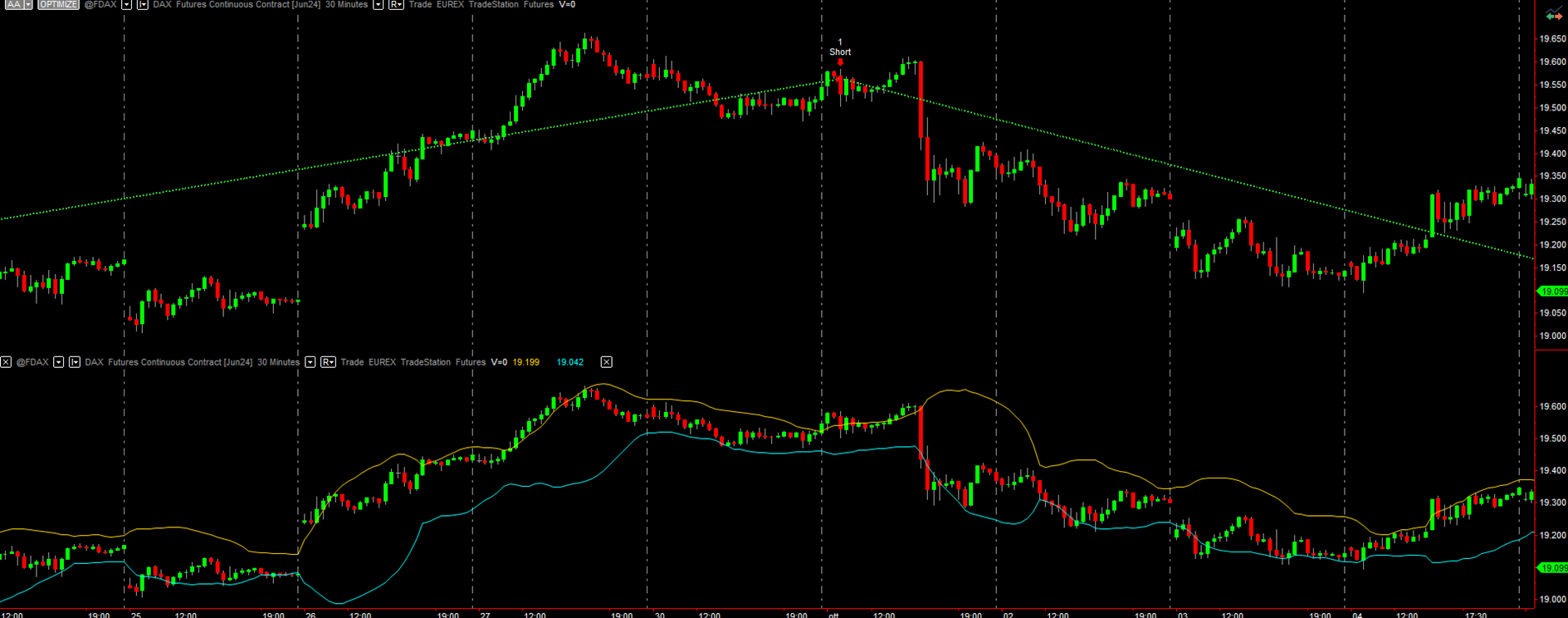Screen dimensions: 1568x618
Task: Click the green current price label on top price axis
Action: click(x=1552, y=292)
